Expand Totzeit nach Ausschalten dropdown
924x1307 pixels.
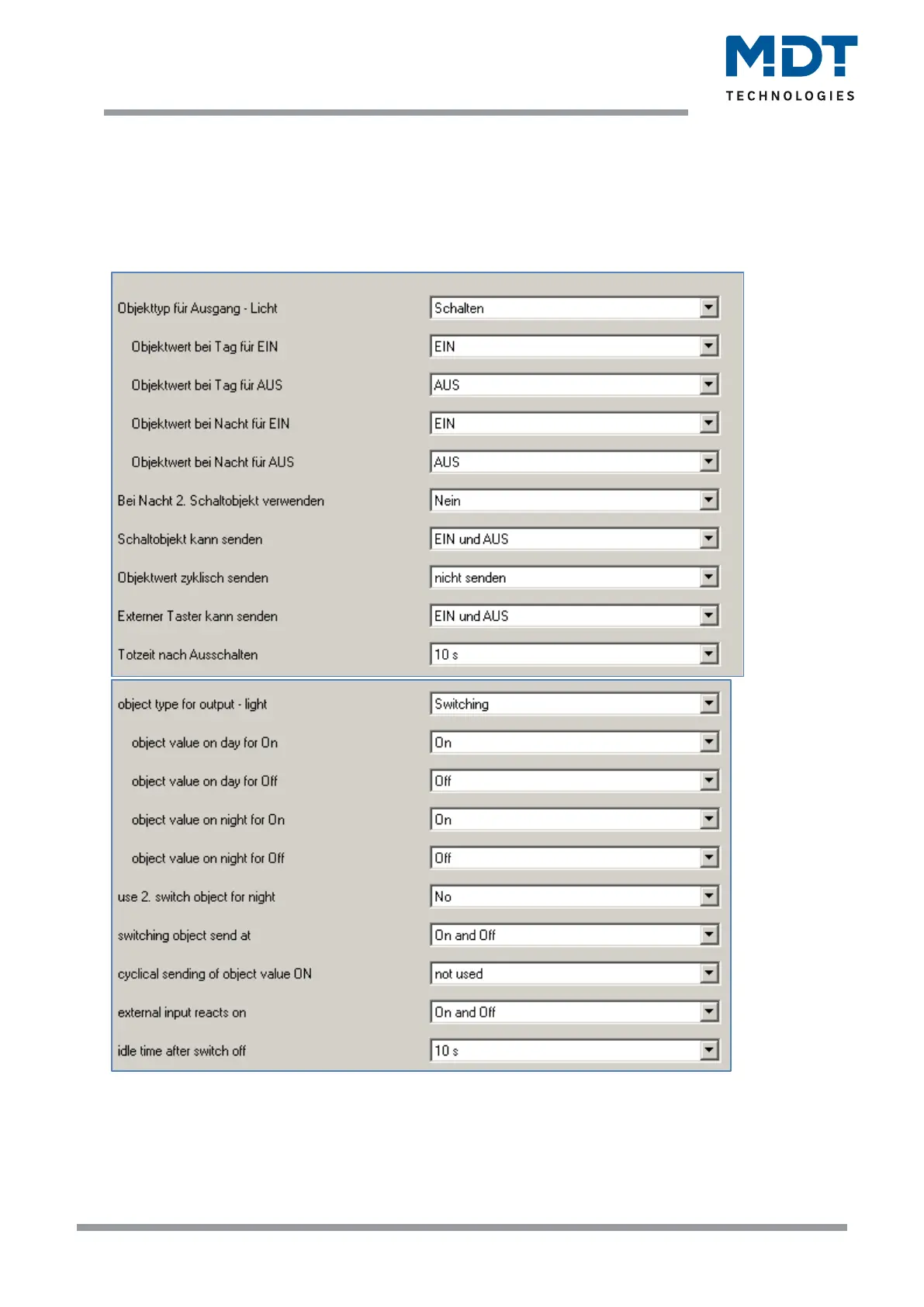[x=708, y=654]
